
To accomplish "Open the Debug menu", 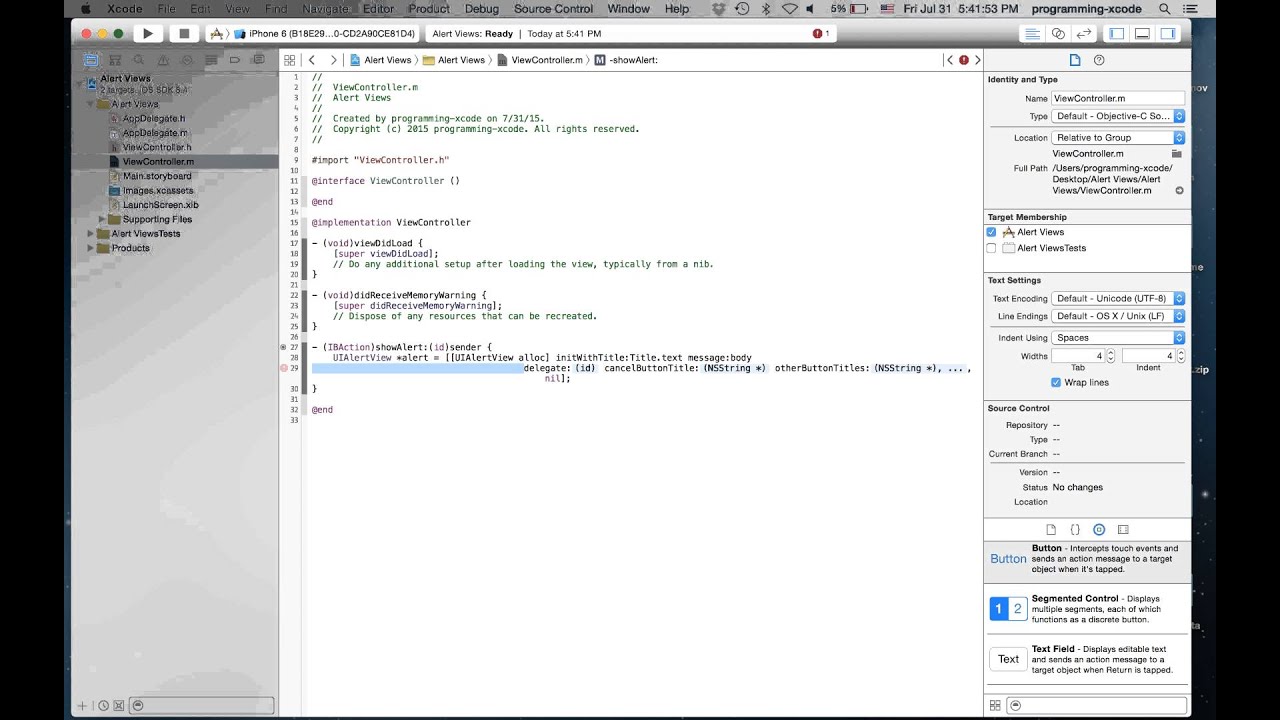I will click(481, 9).
